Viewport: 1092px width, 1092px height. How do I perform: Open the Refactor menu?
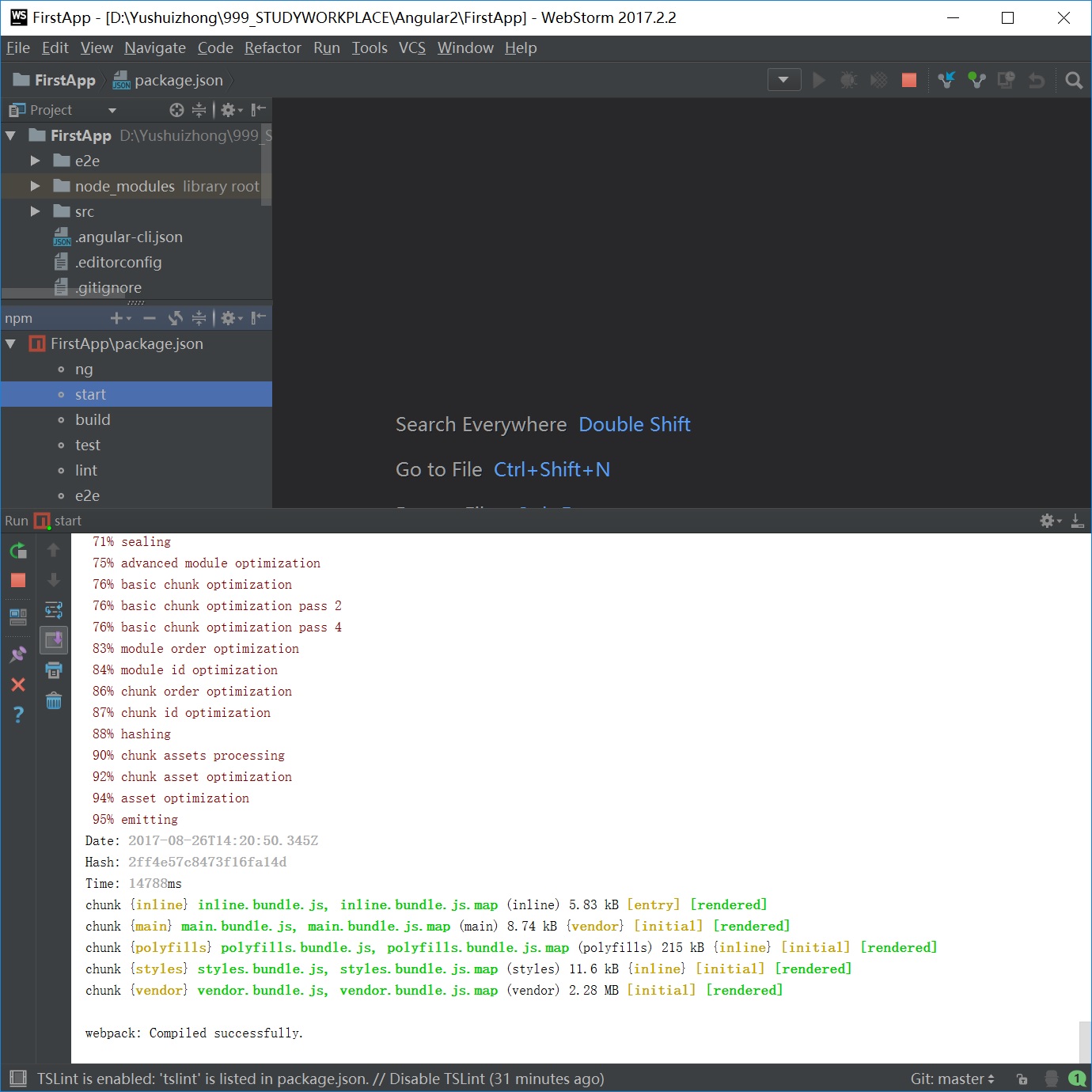click(x=273, y=48)
